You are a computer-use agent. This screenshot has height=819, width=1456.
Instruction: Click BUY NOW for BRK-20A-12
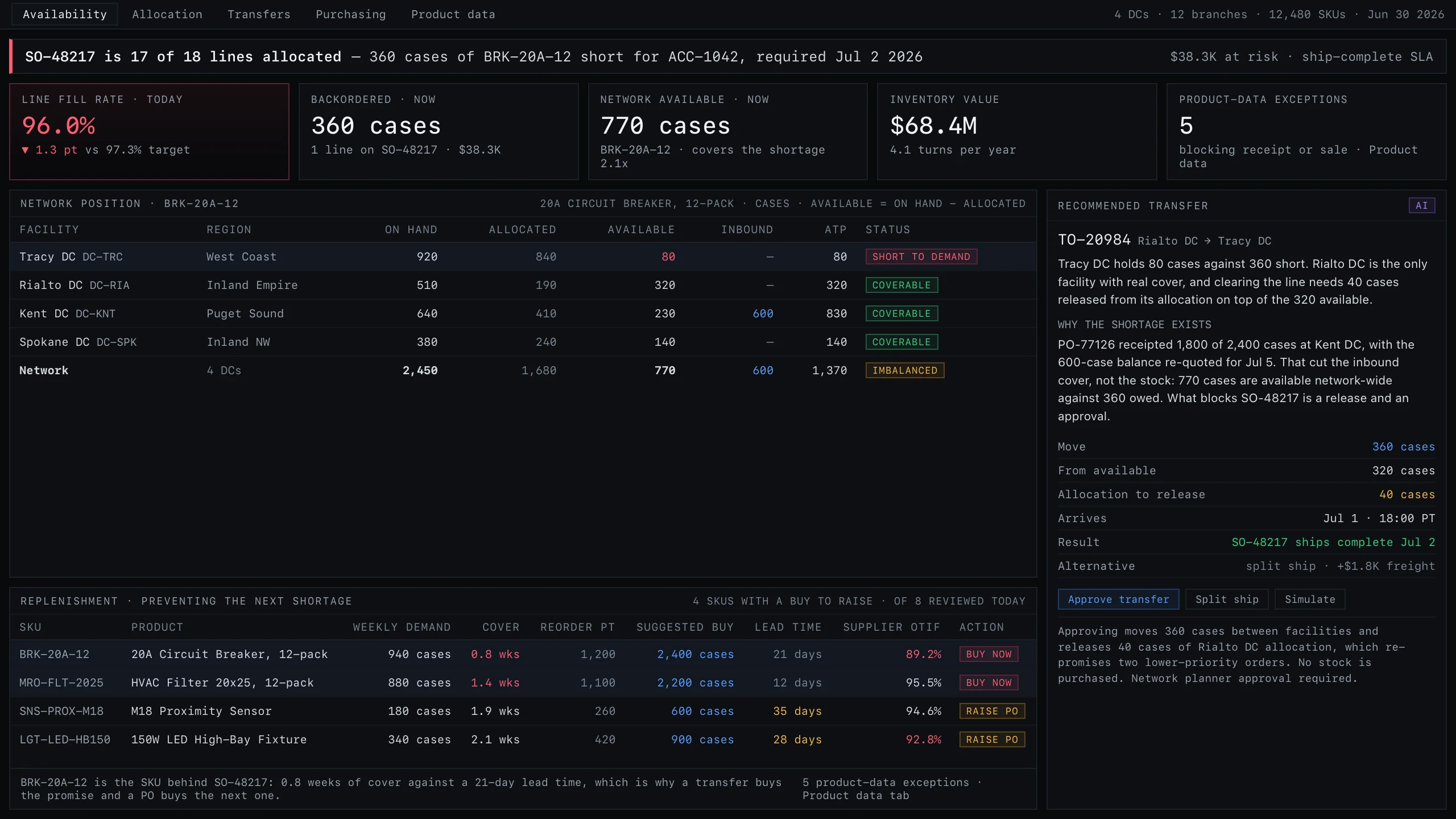click(988, 654)
